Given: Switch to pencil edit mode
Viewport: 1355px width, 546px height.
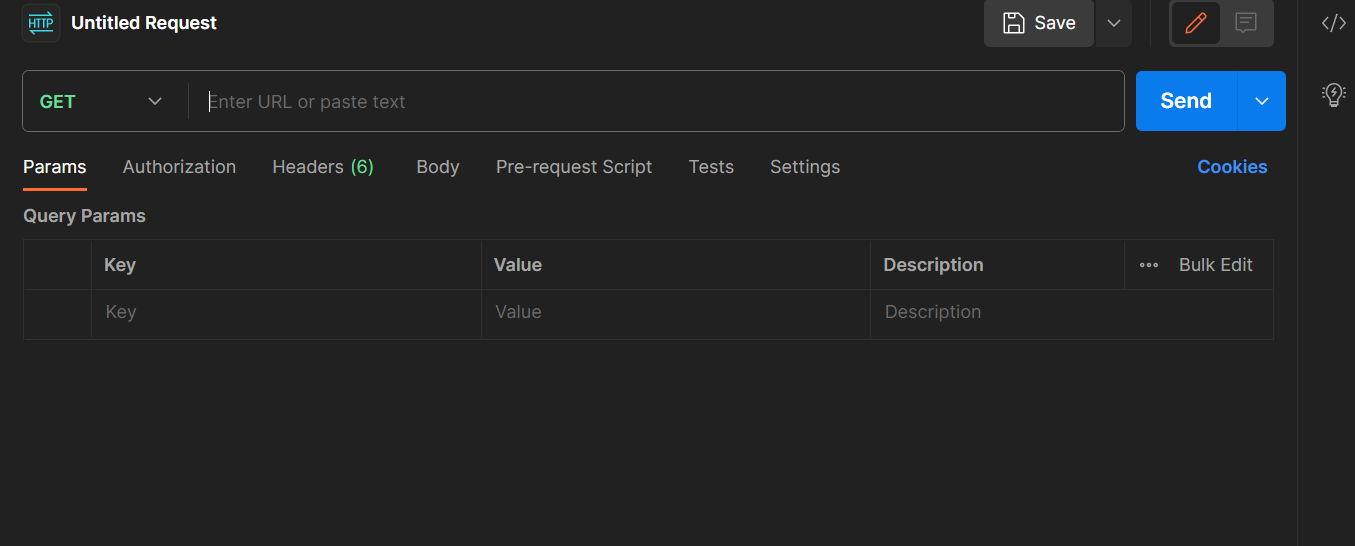Looking at the screenshot, I should click(x=1196, y=23).
